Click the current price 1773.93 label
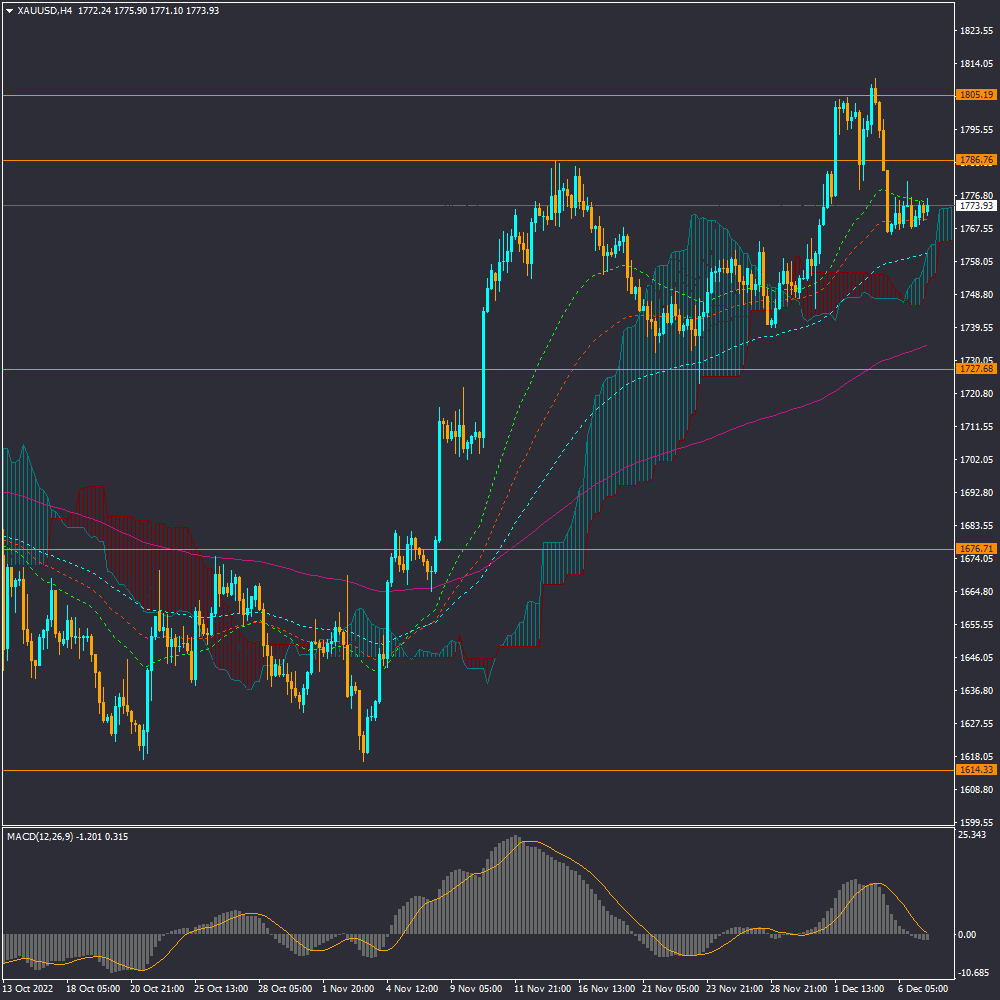Screen dimensions: 1000x1000 tap(975, 206)
